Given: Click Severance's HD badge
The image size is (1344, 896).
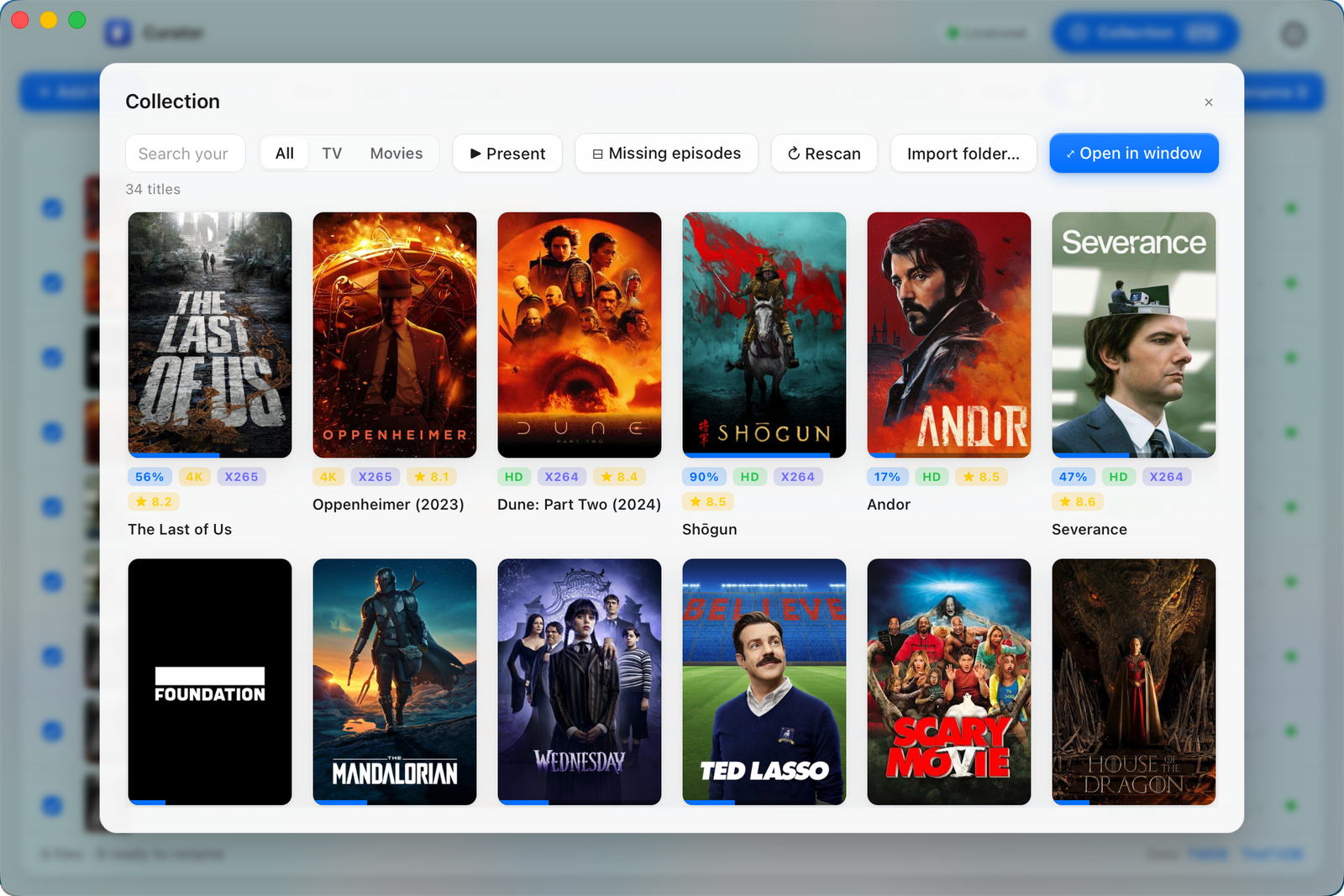Looking at the screenshot, I should (1119, 477).
